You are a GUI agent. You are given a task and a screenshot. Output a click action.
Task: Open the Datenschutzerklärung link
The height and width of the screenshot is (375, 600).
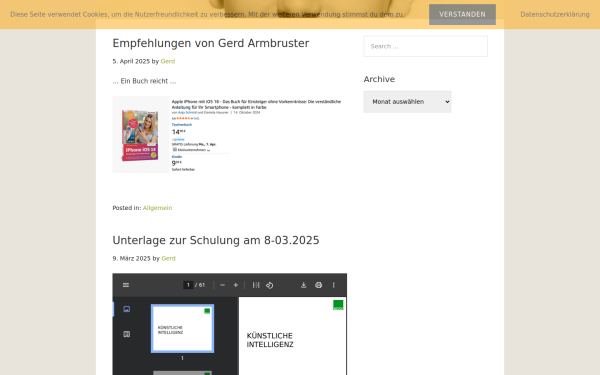click(554, 15)
